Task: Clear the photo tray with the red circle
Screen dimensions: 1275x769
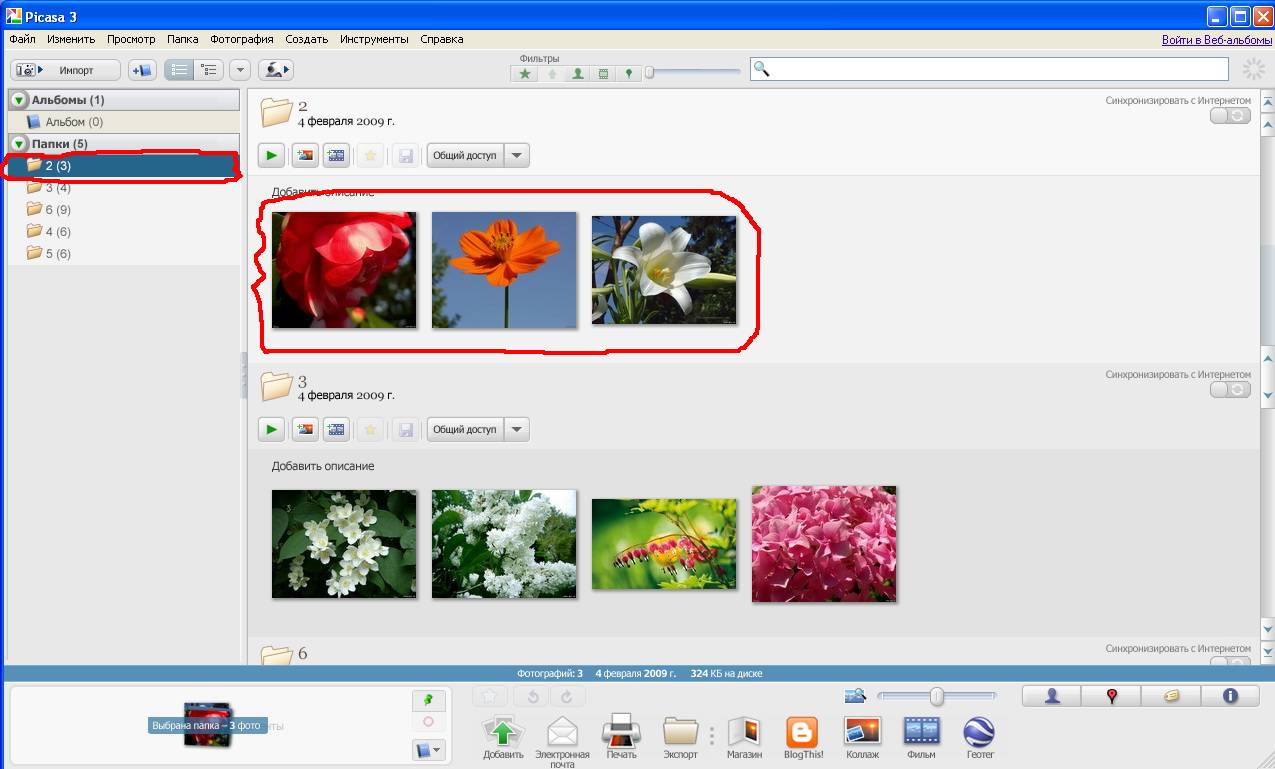Action: 428,722
